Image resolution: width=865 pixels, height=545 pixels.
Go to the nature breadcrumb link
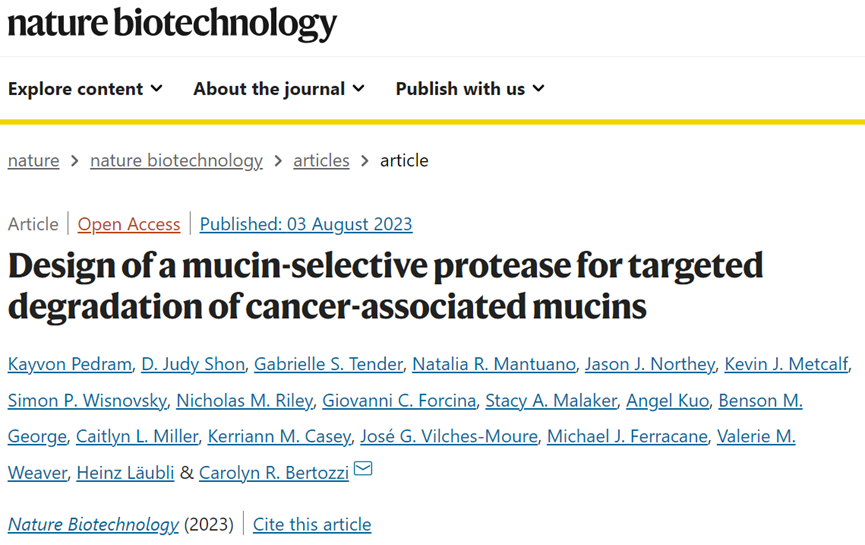pos(34,161)
